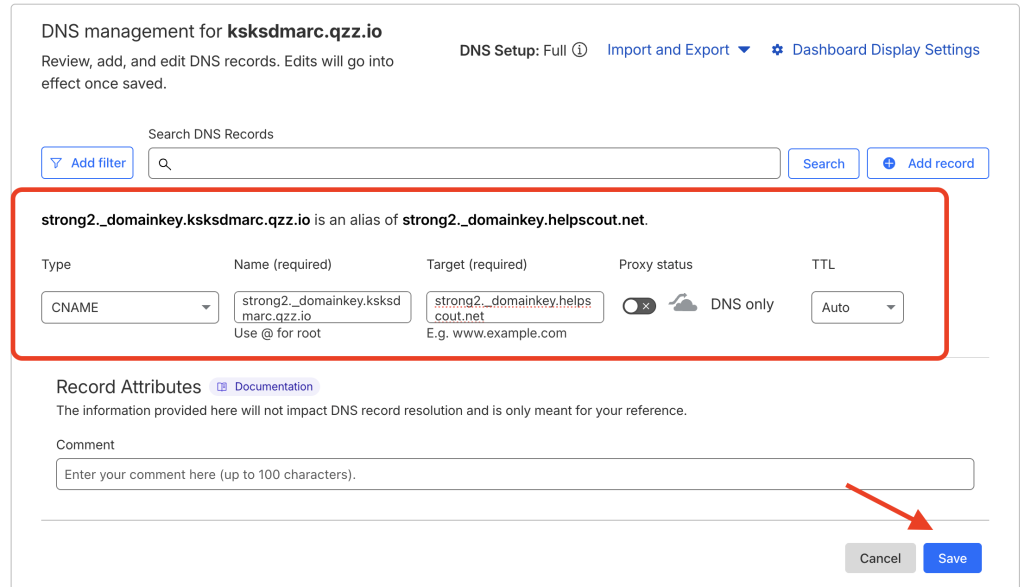Open the TTL dropdown set to Auto
Screen dimensions: 1024x587
[857, 308]
